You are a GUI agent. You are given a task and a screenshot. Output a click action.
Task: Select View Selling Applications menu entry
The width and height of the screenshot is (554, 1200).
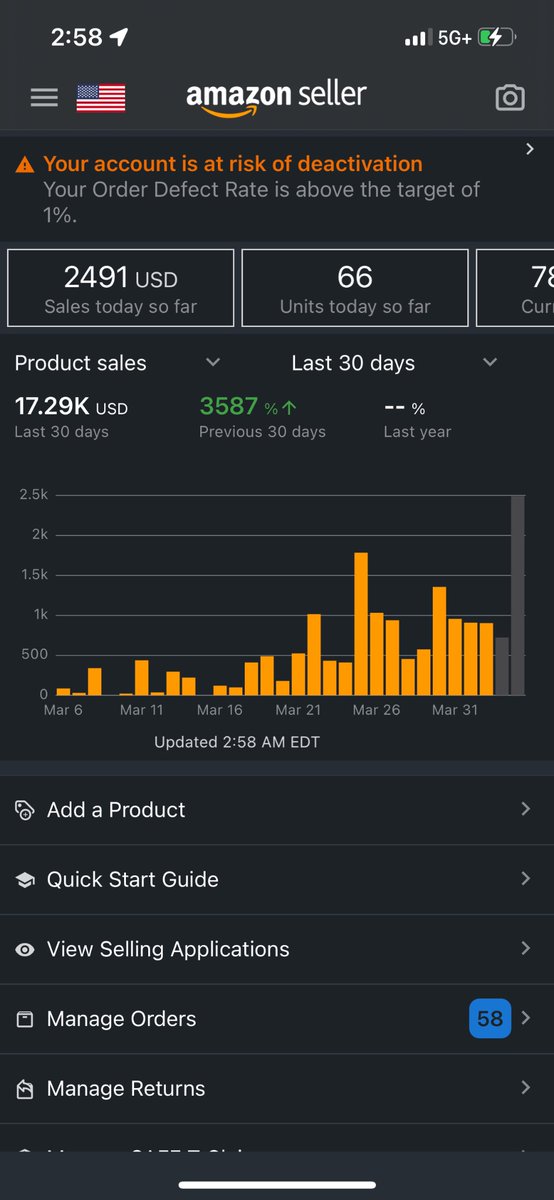pos(277,949)
